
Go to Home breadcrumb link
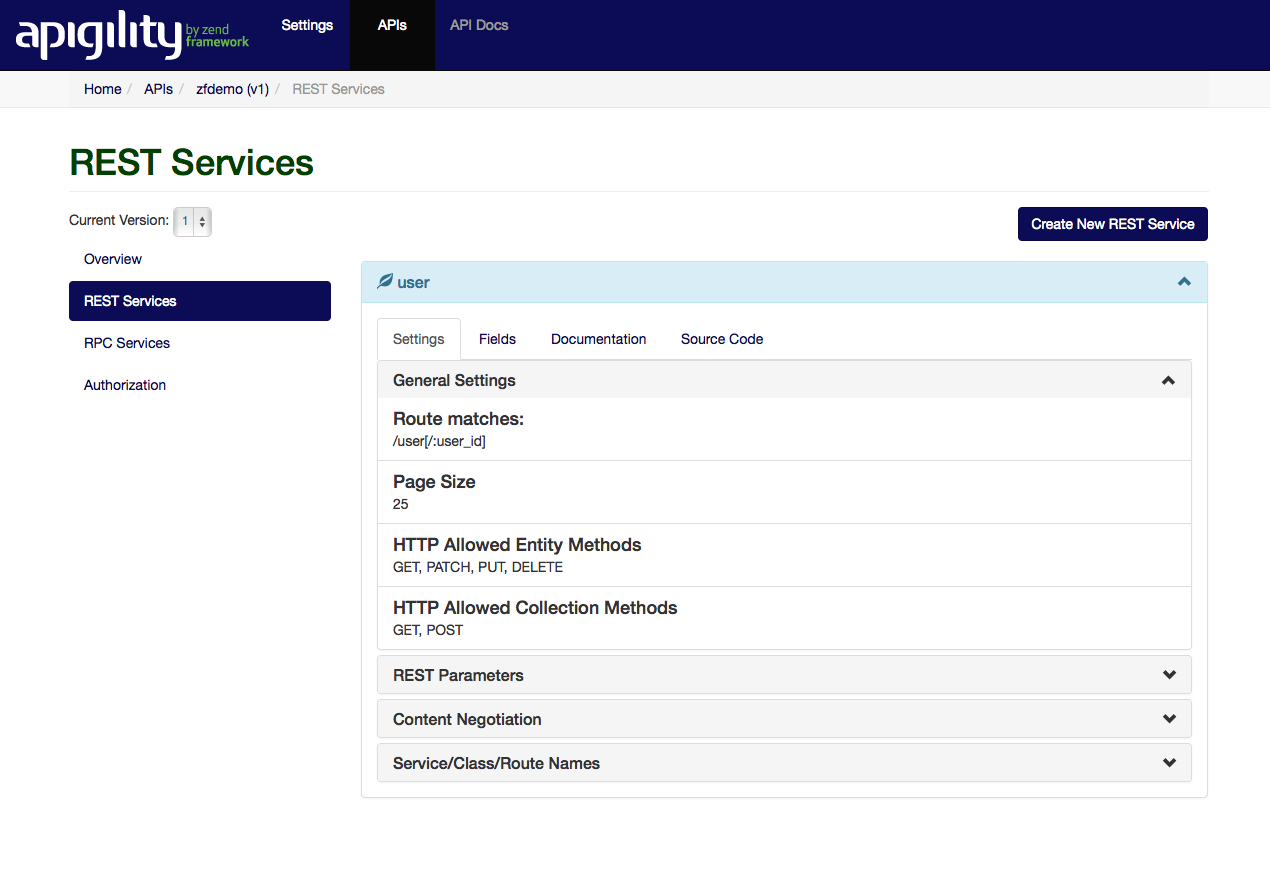coord(102,89)
